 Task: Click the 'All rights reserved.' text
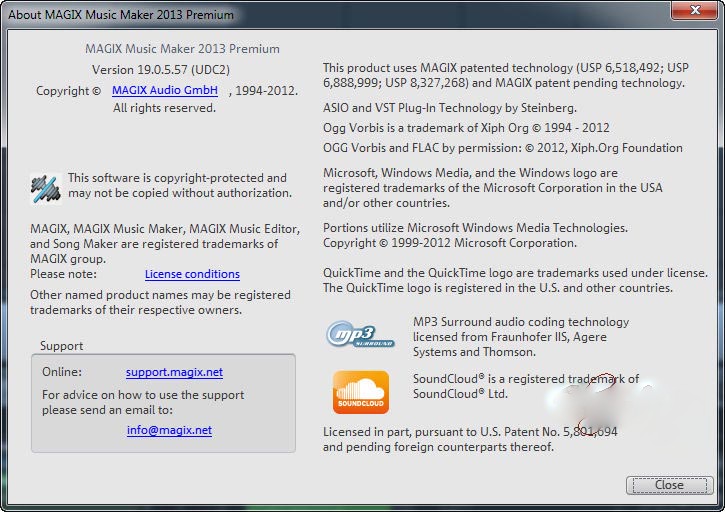[164, 108]
